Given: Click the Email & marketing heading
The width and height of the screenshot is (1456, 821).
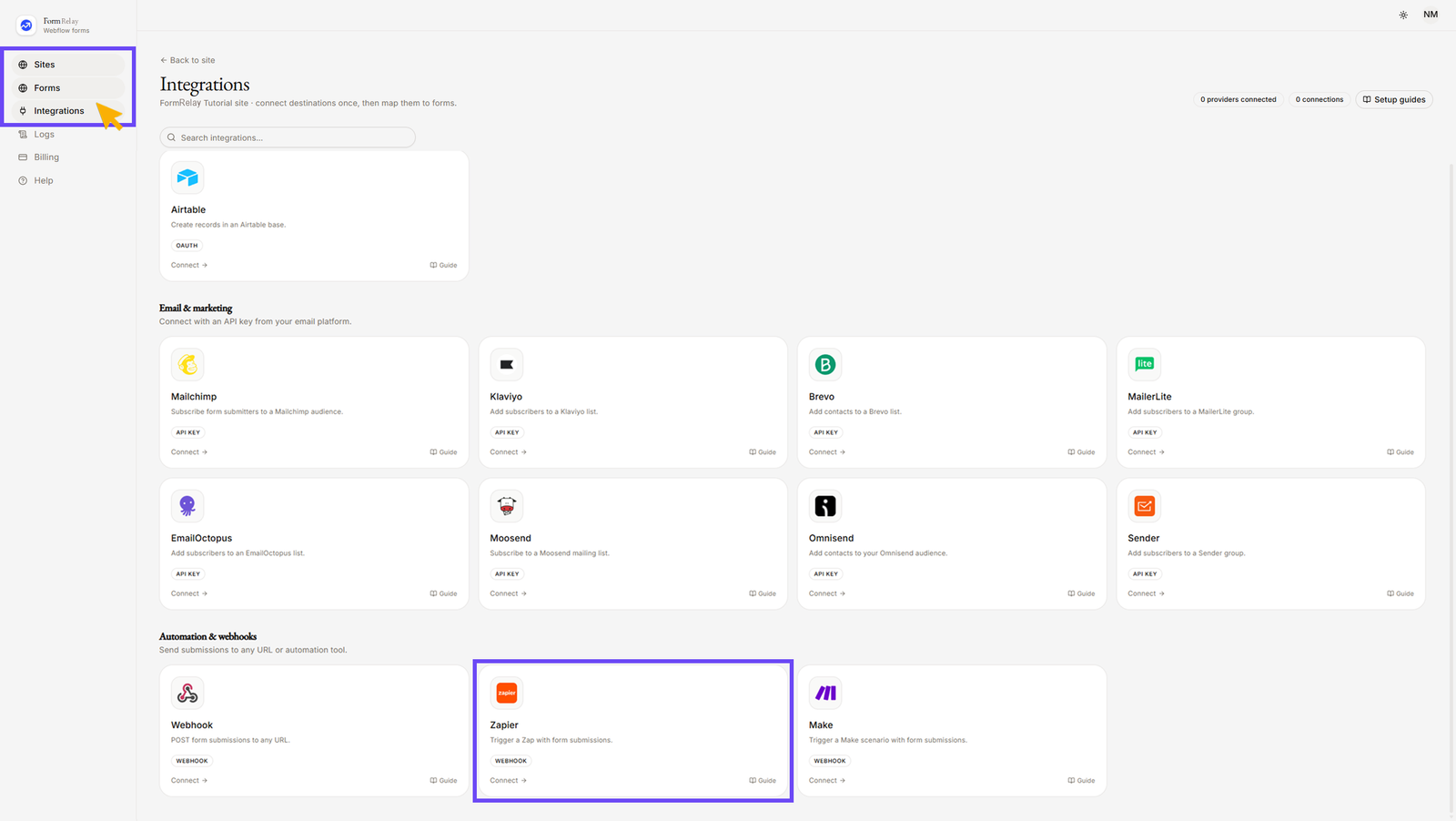Looking at the screenshot, I should pos(196,309).
